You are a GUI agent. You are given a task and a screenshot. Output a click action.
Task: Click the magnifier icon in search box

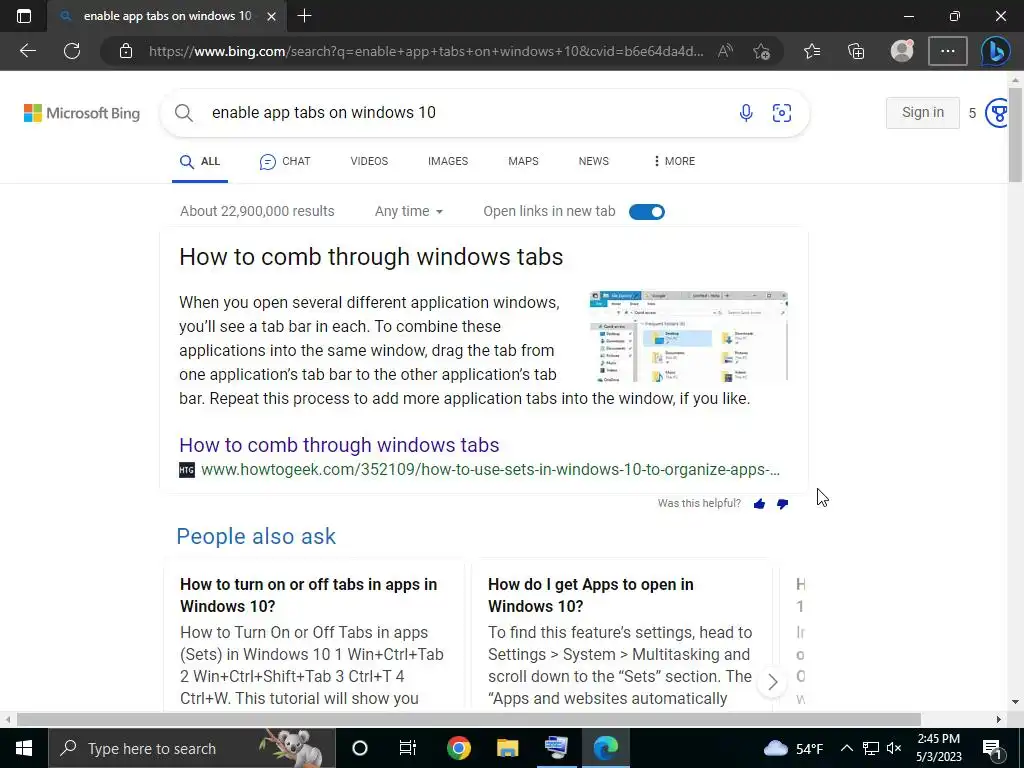click(x=184, y=113)
